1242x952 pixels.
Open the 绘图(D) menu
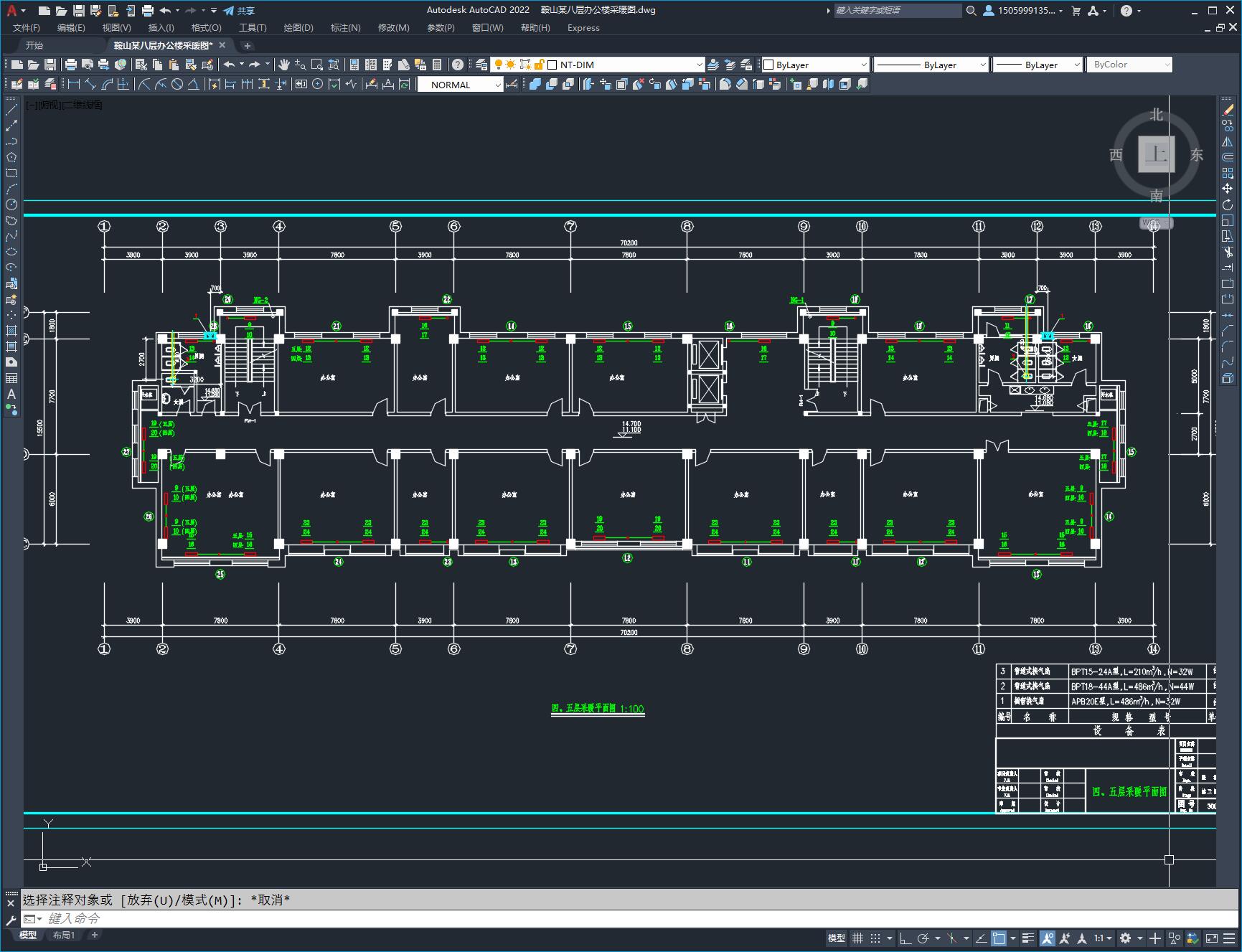(x=298, y=28)
